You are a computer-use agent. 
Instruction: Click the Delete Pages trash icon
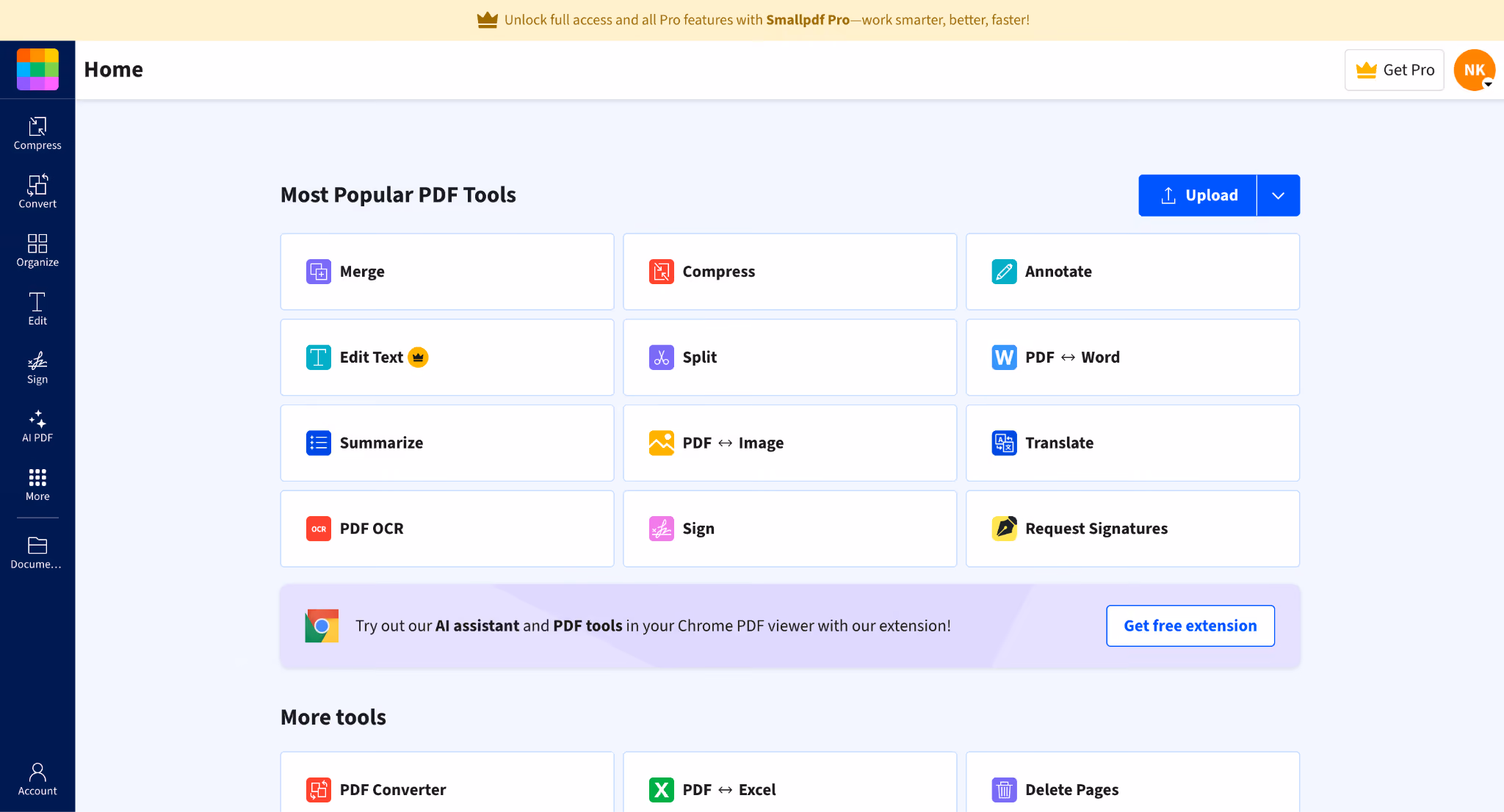click(x=1005, y=790)
